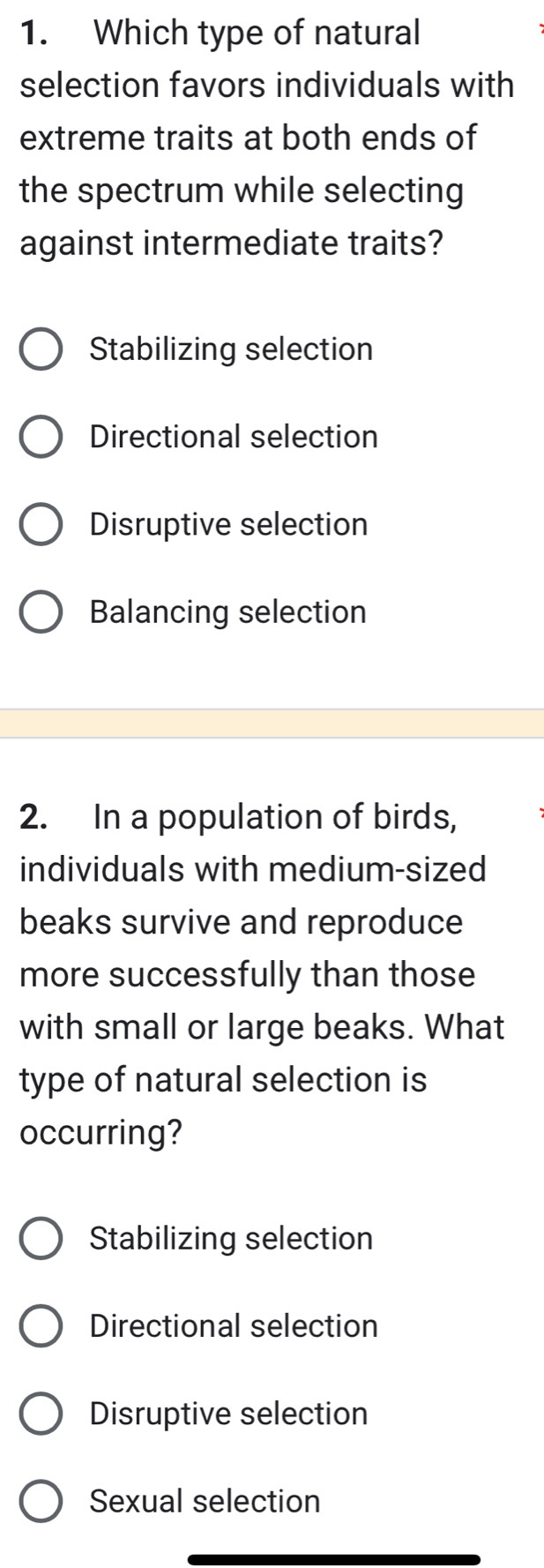Click the number 2 of the second question
This screenshot has height=1568, width=544.
pyautogui.click(x=28, y=816)
